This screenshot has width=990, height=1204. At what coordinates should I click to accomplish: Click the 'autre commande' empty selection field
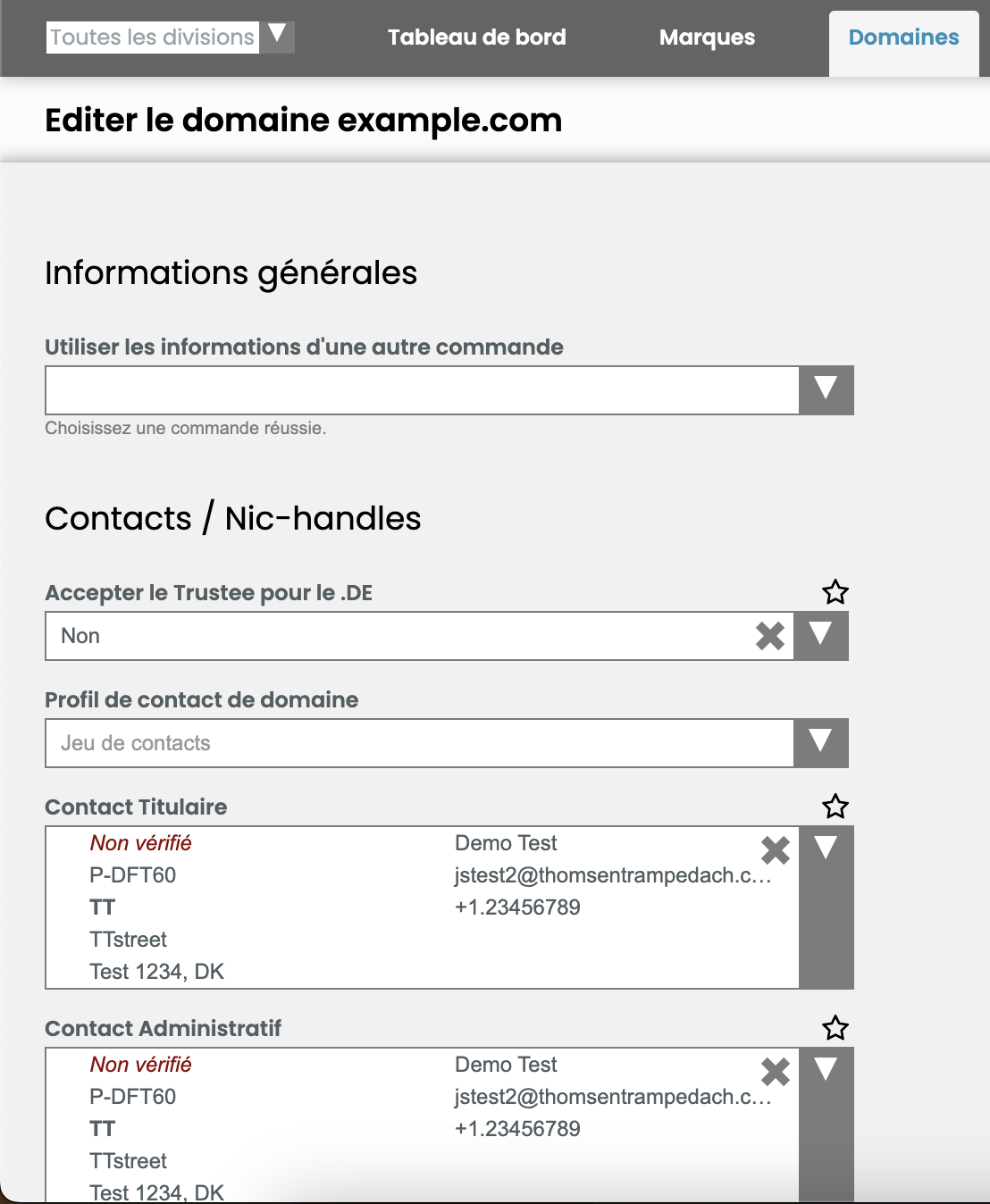[422, 390]
